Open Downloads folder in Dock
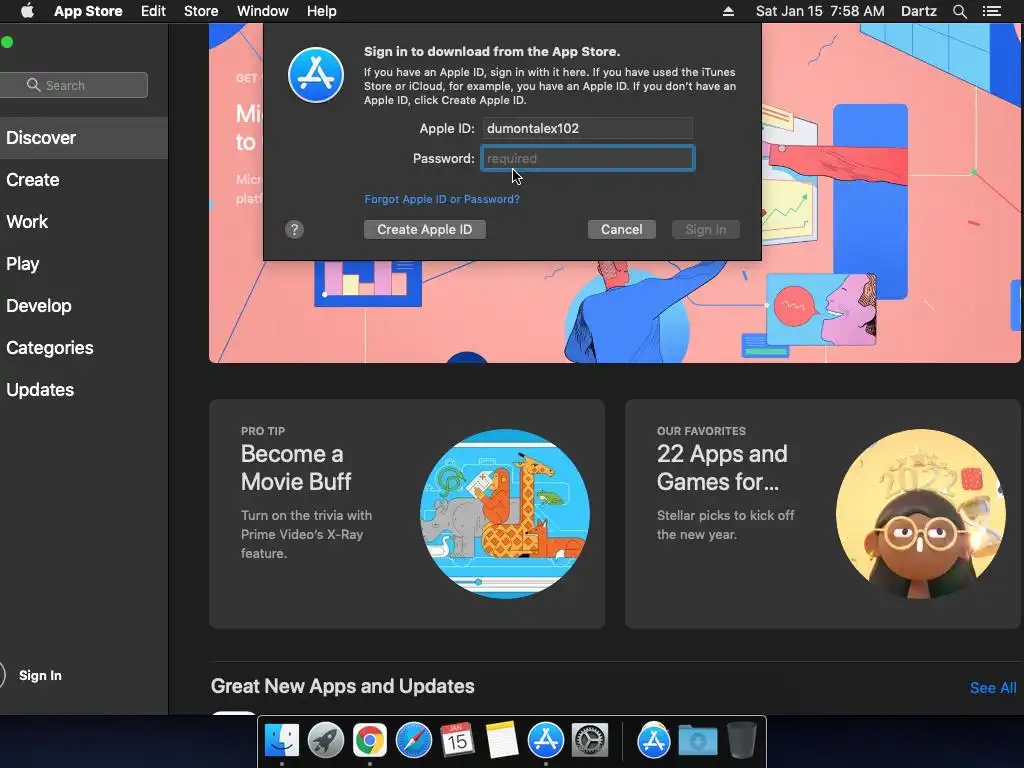Screen dimensions: 1024x768 click(x=697, y=740)
